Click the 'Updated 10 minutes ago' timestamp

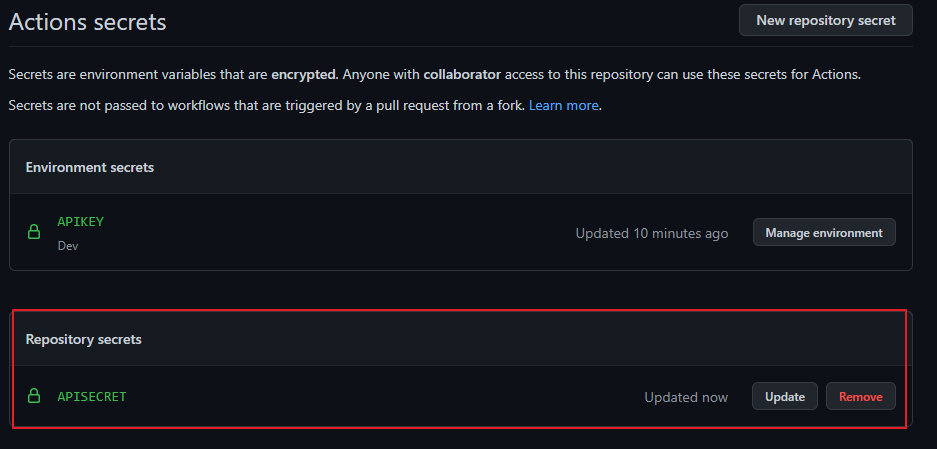click(x=651, y=233)
